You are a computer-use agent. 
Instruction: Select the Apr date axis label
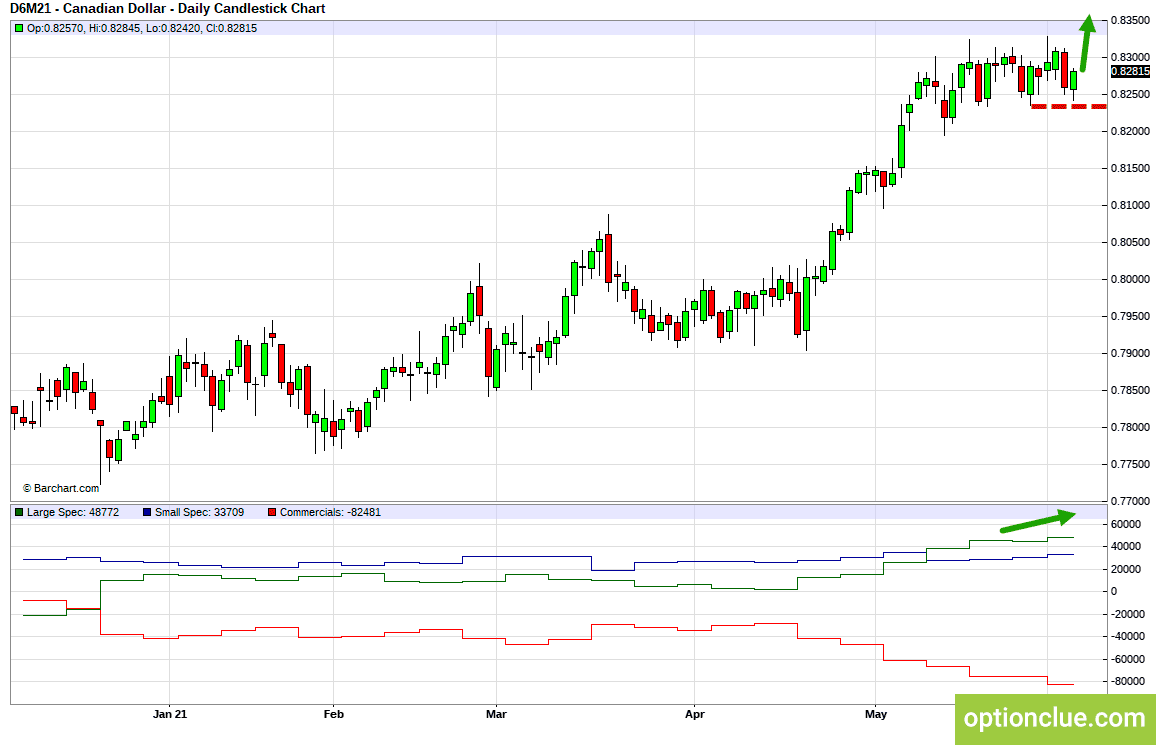tap(694, 714)
